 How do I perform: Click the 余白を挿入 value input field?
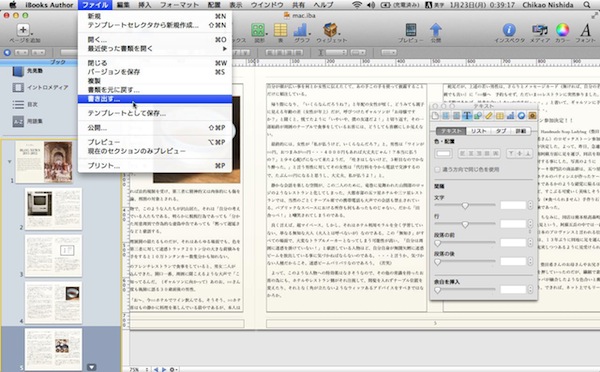click(x=514, y=290)
